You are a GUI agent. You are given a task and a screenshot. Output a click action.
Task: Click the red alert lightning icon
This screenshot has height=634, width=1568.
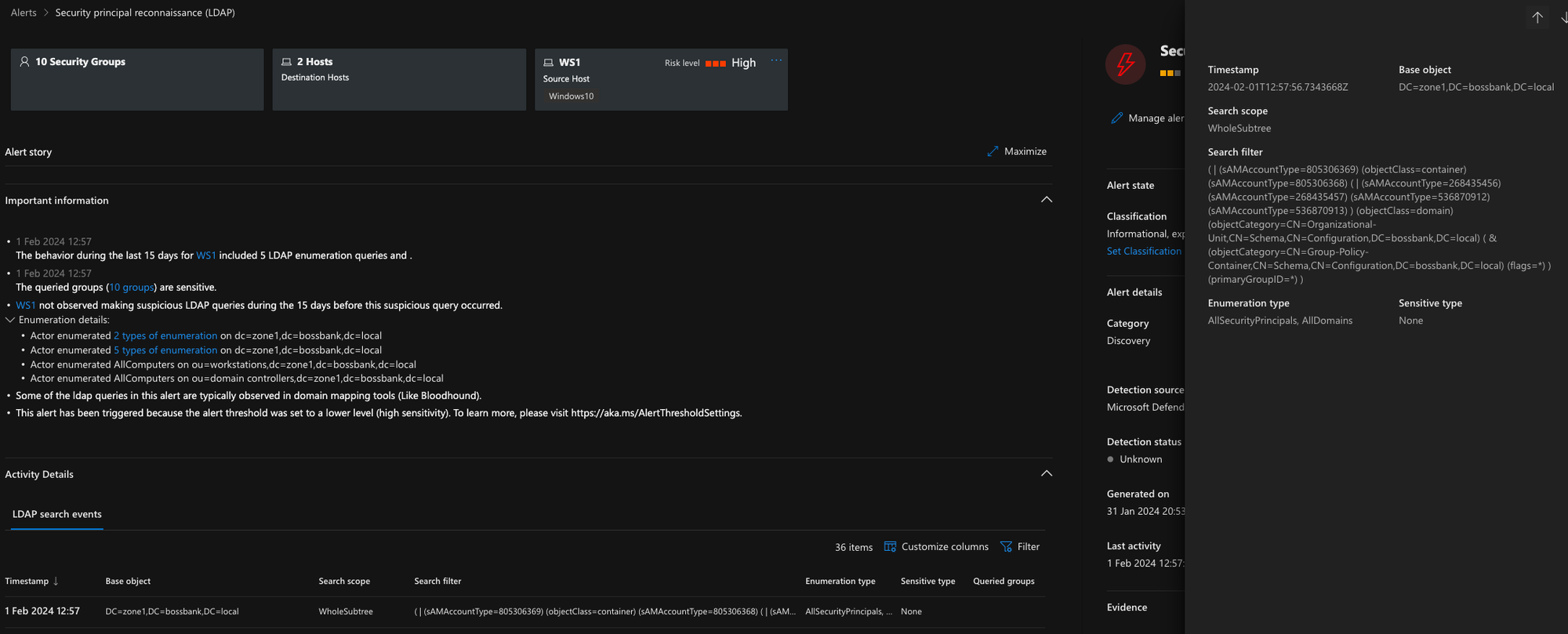pos(1125,63)
